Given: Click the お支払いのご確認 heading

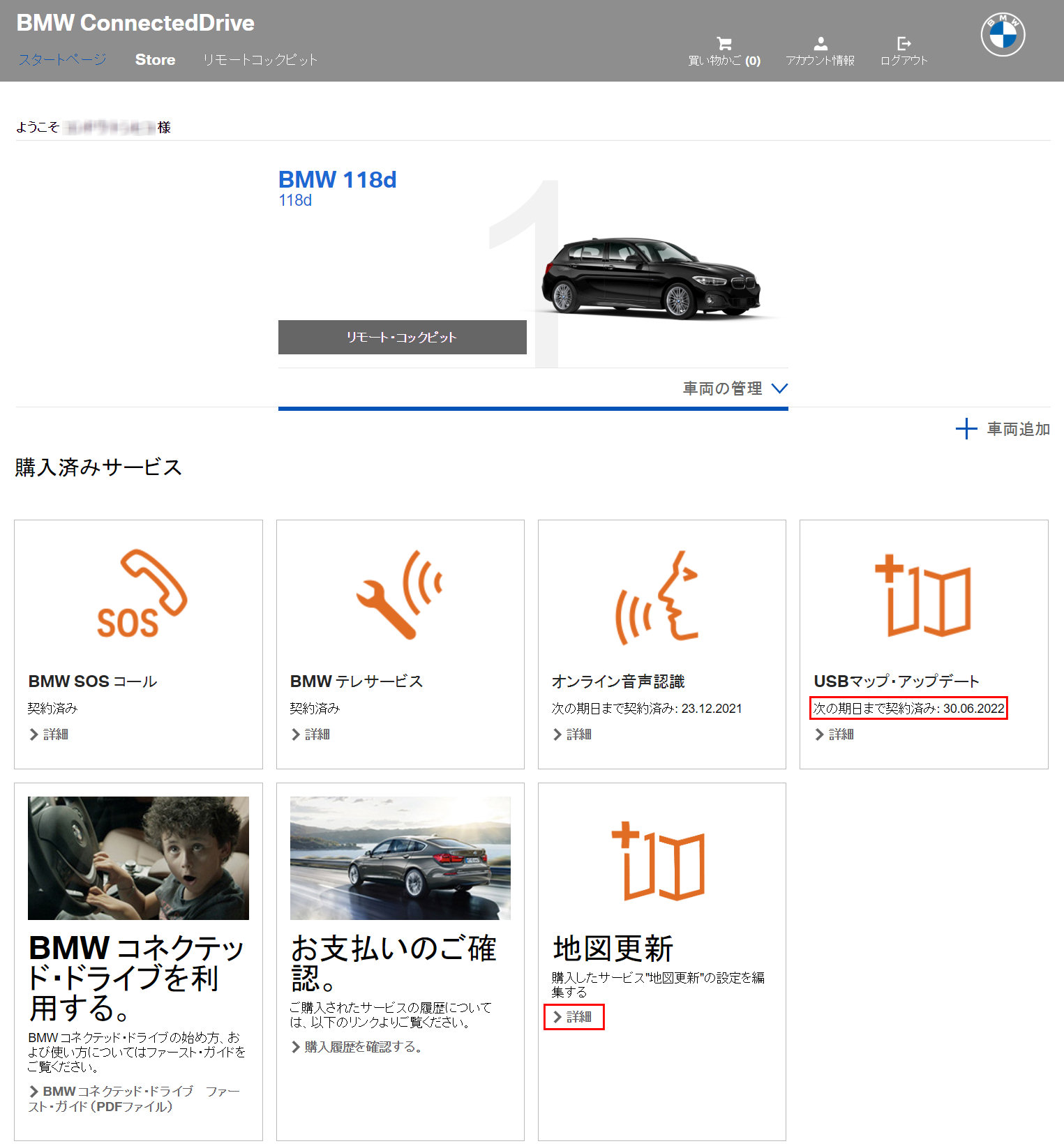Looking at the screenshot, I should (x=394, y=963).
